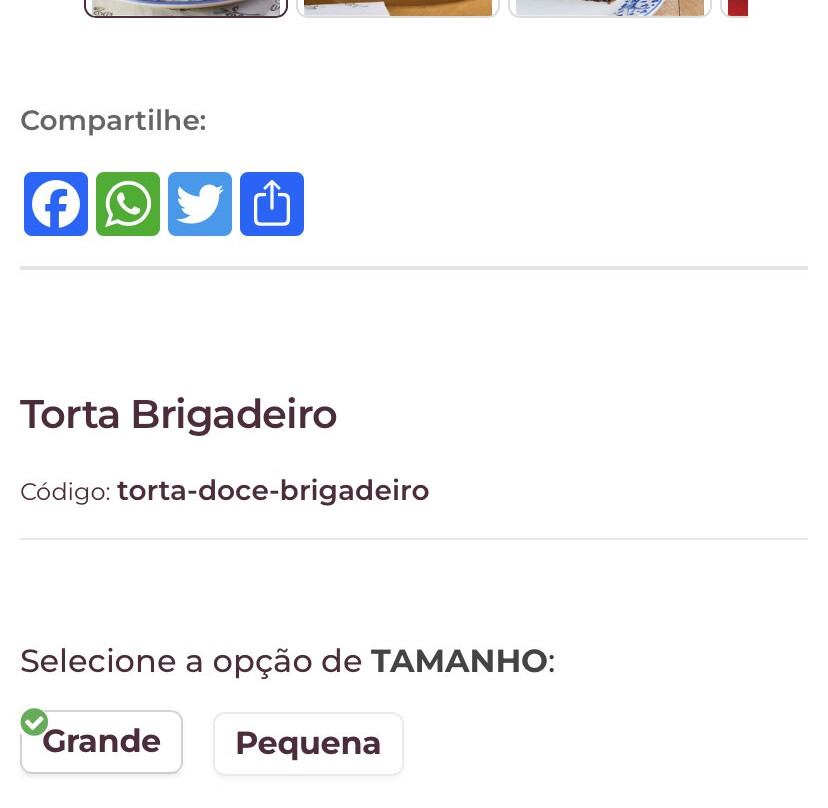
Task: Click the TAMANHO word in size prompt
Action: point(459,661)
